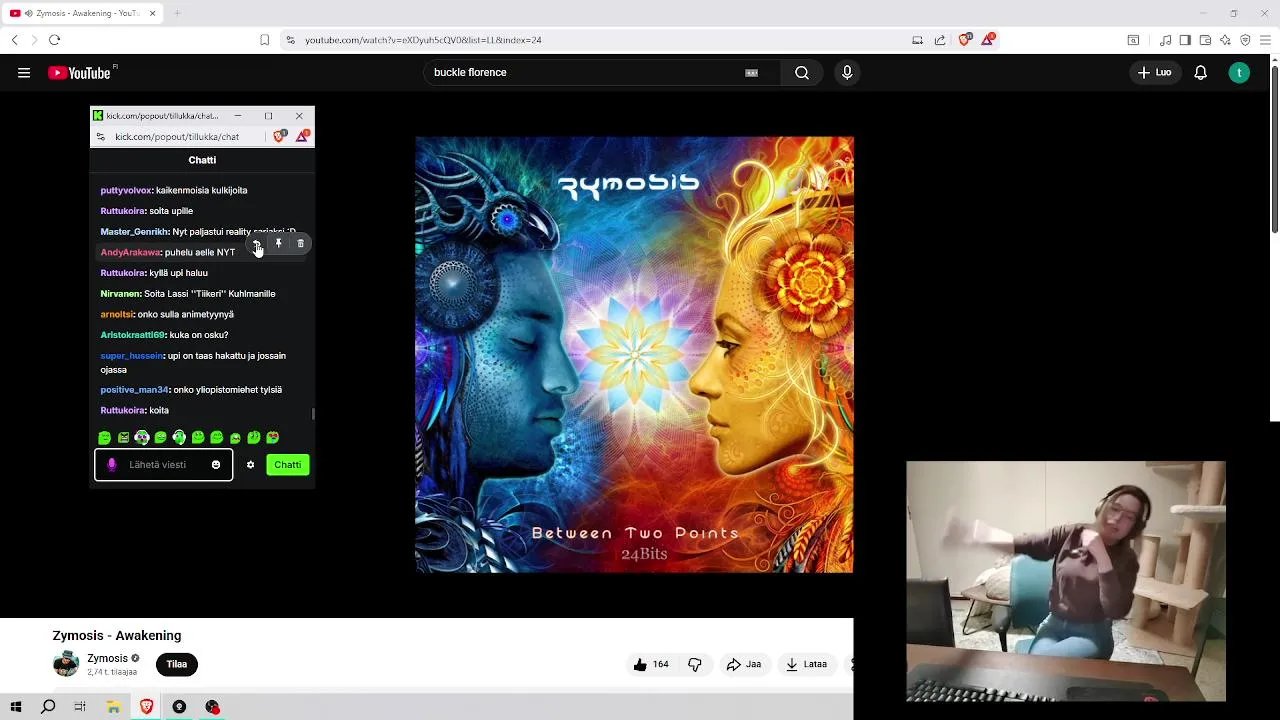The width and height of the screenshot is (1280, 720).
Task: Open Brave Rewards triangle icon in main browser
Action: [x=988, y=39]
